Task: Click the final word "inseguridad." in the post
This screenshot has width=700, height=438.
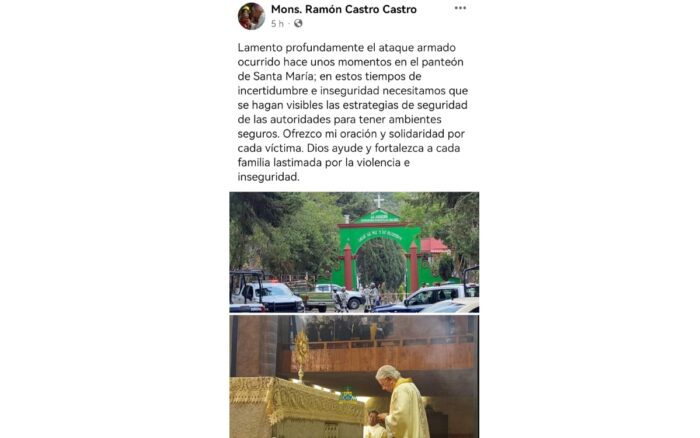Action: (268, 177)
